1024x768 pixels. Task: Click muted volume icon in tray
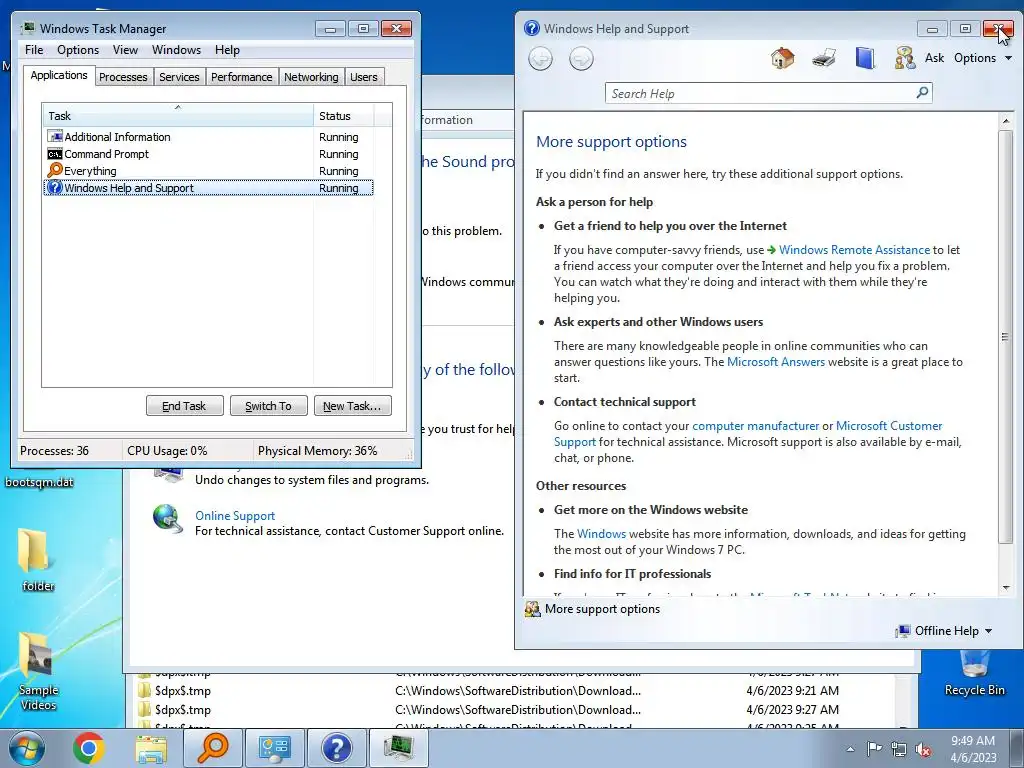[x=923, y=749]
